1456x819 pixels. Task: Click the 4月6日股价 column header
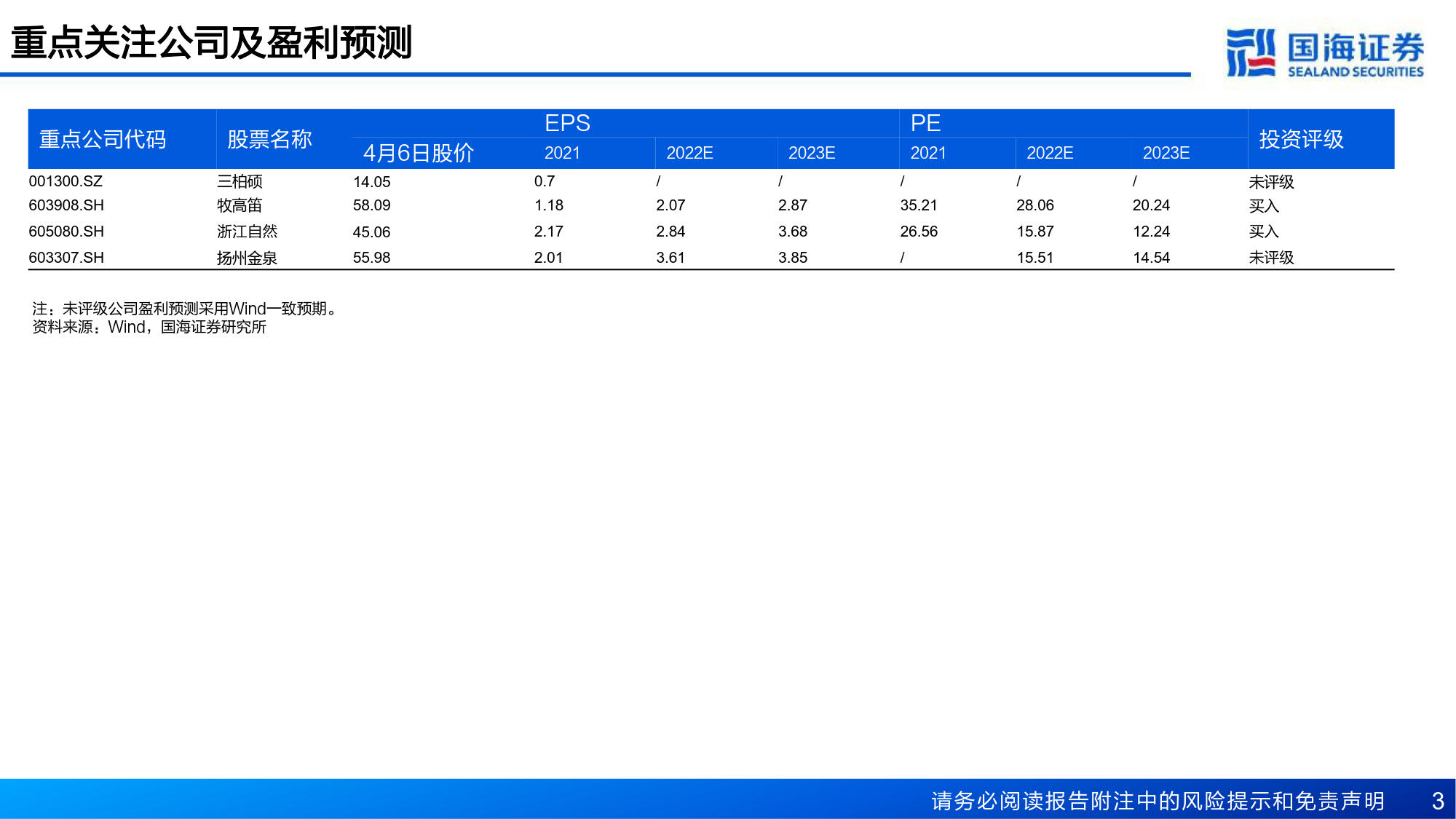419,153
